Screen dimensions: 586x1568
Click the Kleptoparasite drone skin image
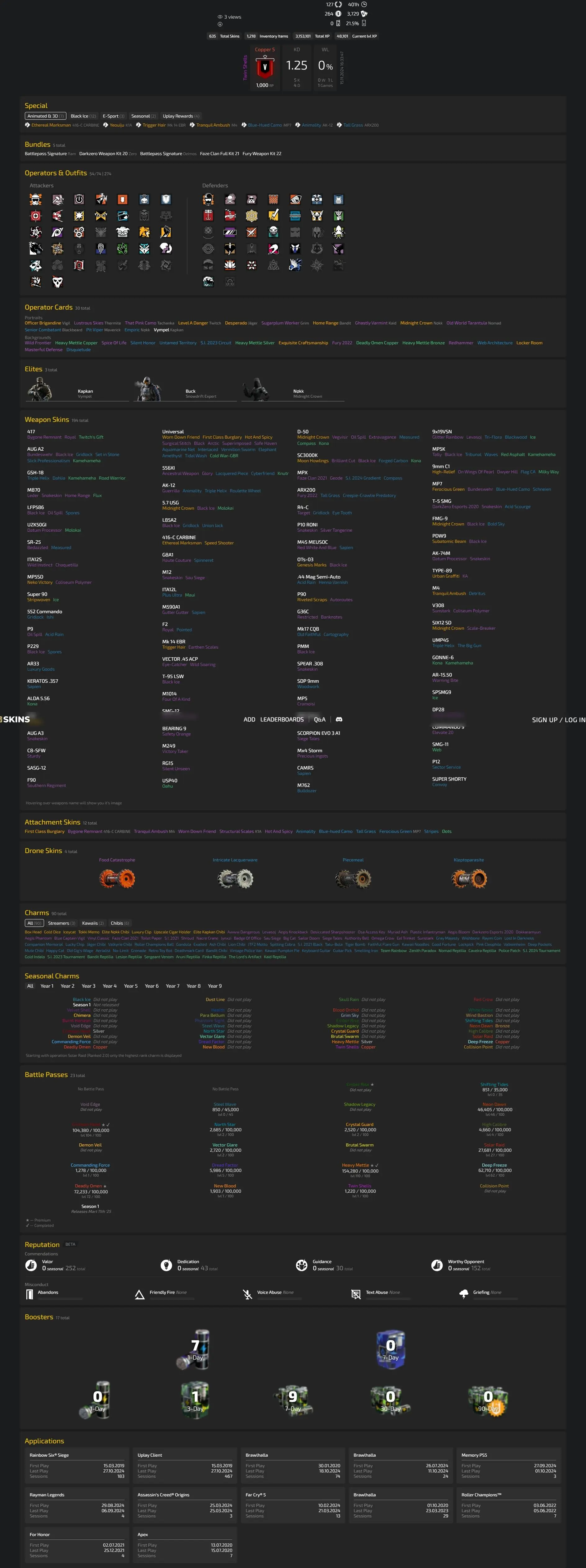tap(469, 878)
